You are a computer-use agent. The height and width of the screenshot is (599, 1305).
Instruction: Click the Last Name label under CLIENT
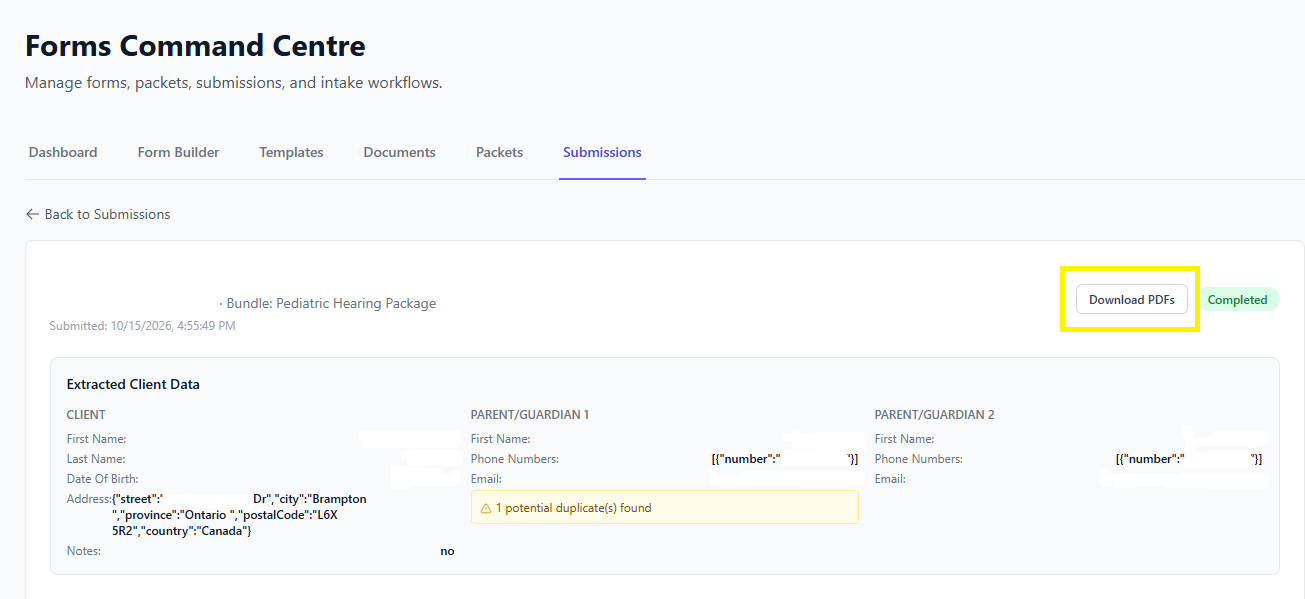tap(96, 459)
